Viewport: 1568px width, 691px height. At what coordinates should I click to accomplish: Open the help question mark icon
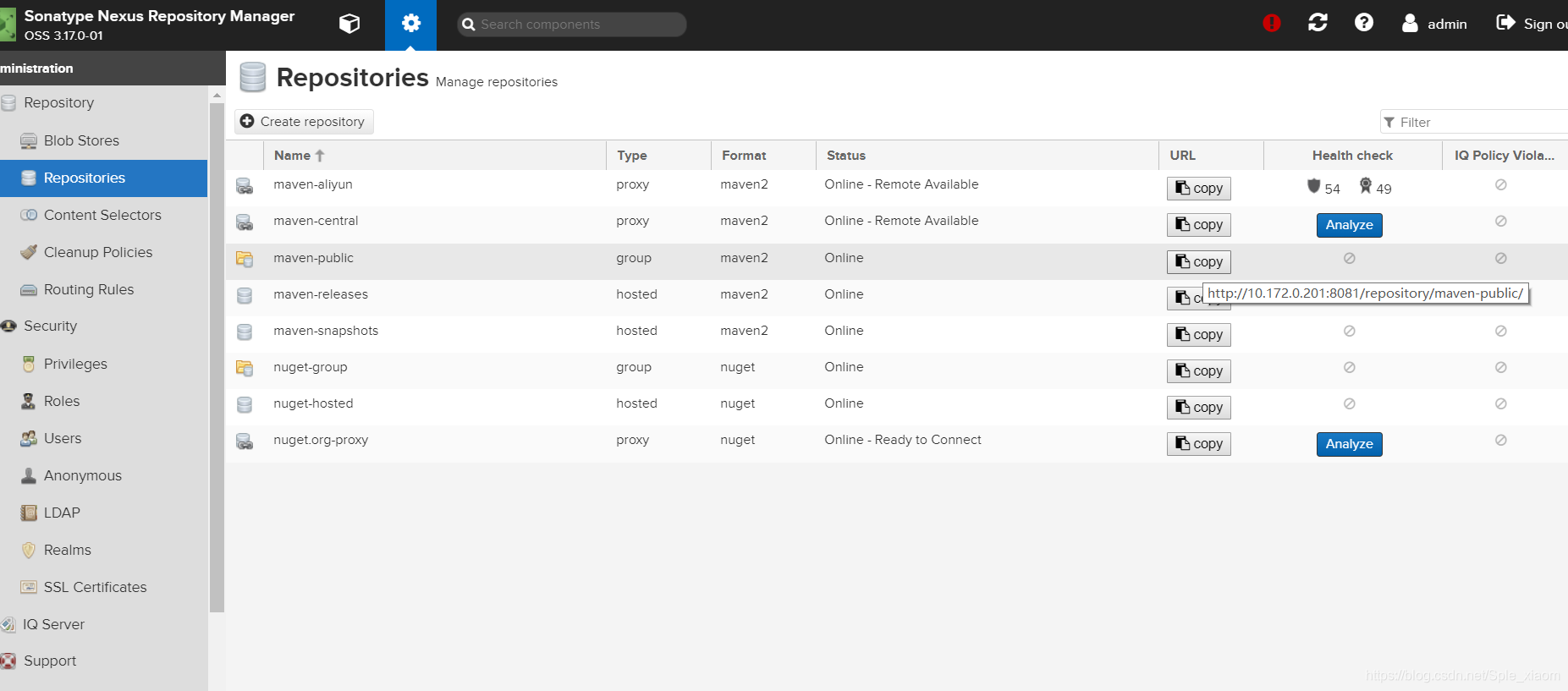(x=1364, y=23)
